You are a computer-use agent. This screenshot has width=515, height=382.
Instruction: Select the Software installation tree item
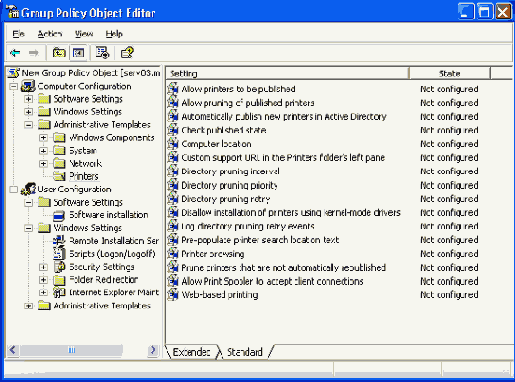(x=109, y=215)
